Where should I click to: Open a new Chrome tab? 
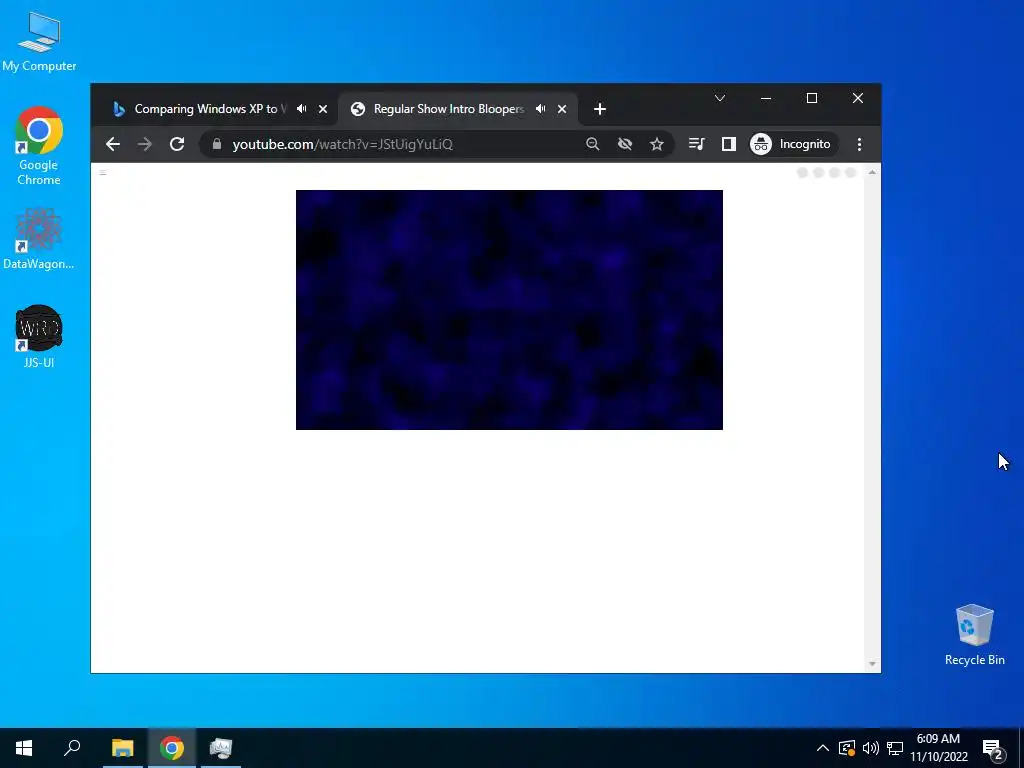click(600, 109)
